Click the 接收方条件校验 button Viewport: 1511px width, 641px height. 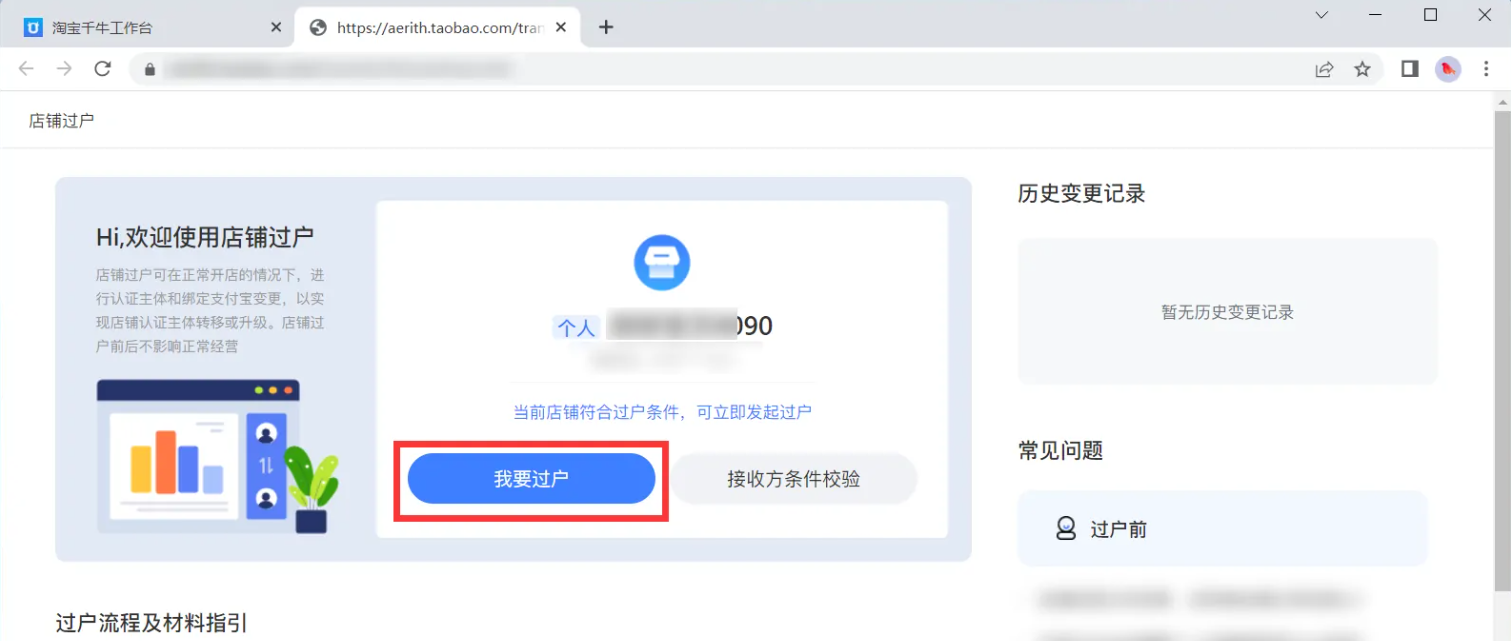(x=793, y=478)
